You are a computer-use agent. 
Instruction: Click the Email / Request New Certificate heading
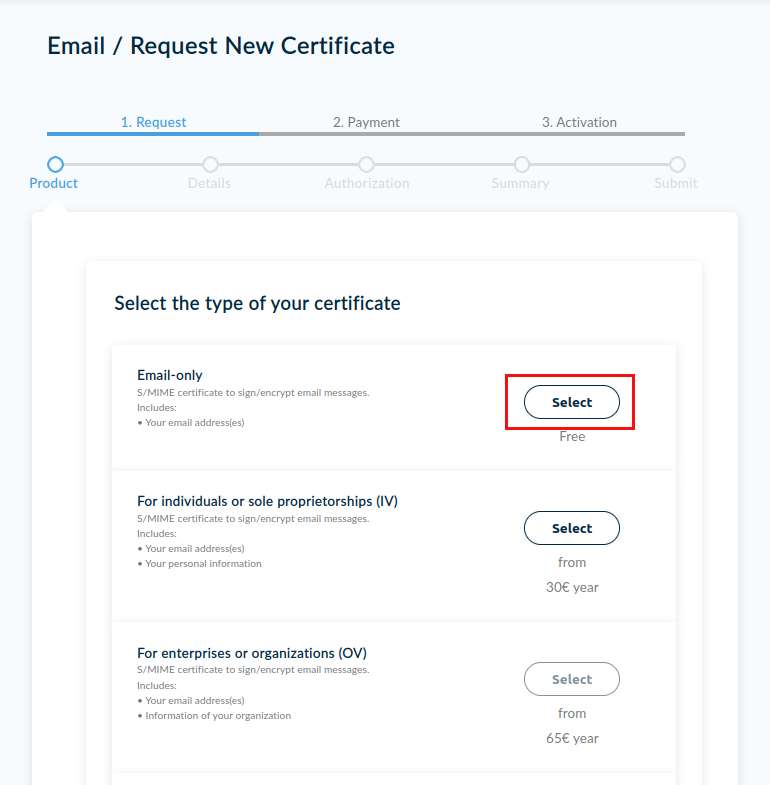click(221, 46)
